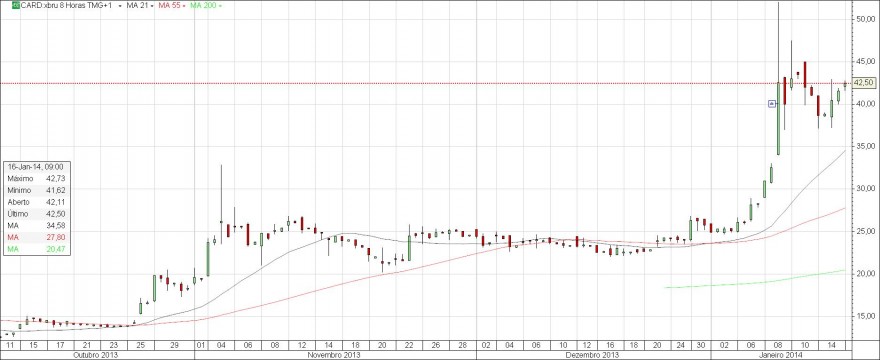The height and width of the screenshot is (360, 880).
Task: Click the small blue event marker near the 40,00 level
Action: [x=772, y=103]
